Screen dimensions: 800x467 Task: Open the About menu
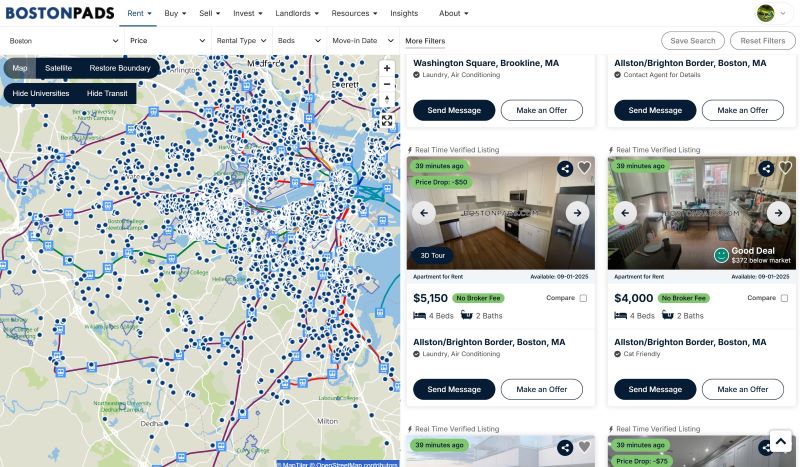(454, 13)
